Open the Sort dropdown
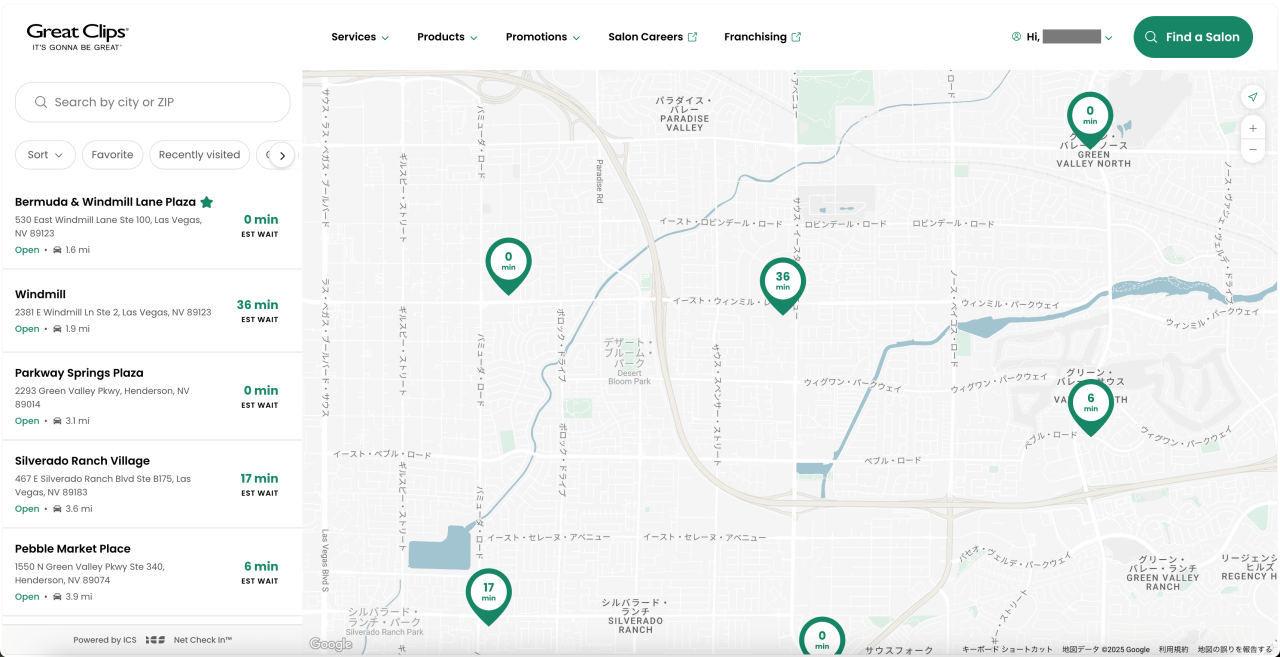 pyautogui.click(x=46, y=155)
